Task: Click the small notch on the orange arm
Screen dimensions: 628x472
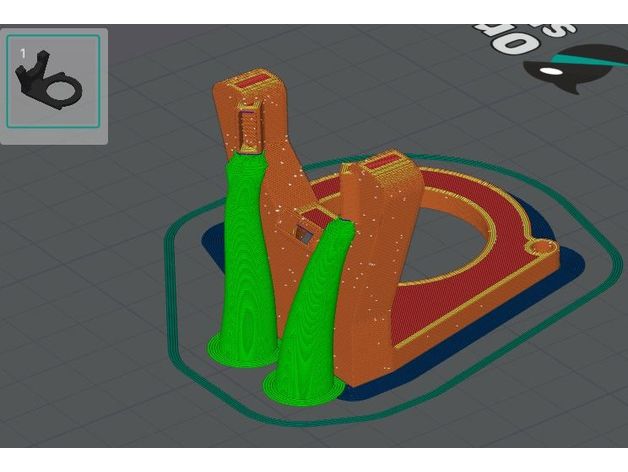Action: pos(303,233)
